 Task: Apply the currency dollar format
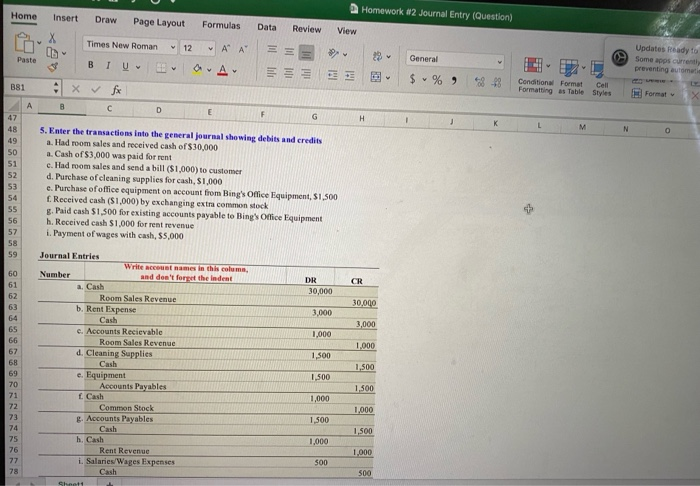[412, 79]
